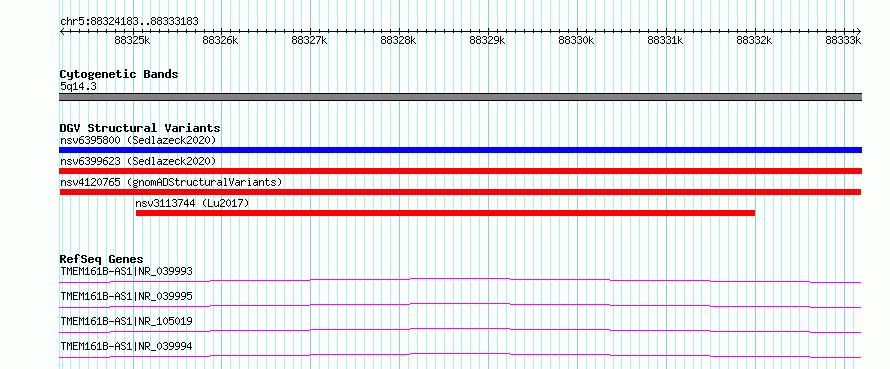Click the 88330k ruler tick label
The height and width of the screenshot is (369, 890).
pyautogui.click(x=577, y=40)
